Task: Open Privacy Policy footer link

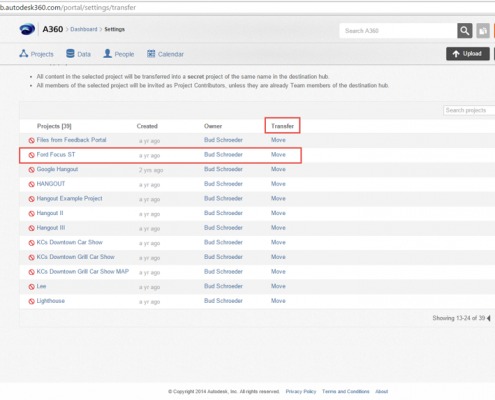Action: [301, 391]
